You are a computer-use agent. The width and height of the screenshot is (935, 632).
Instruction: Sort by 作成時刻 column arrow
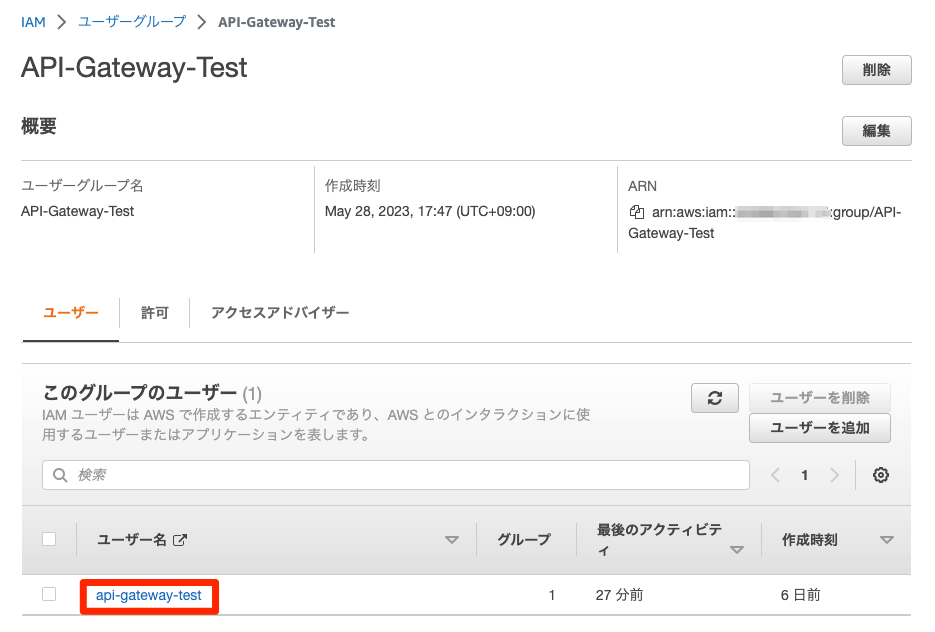tap(886, 540)
